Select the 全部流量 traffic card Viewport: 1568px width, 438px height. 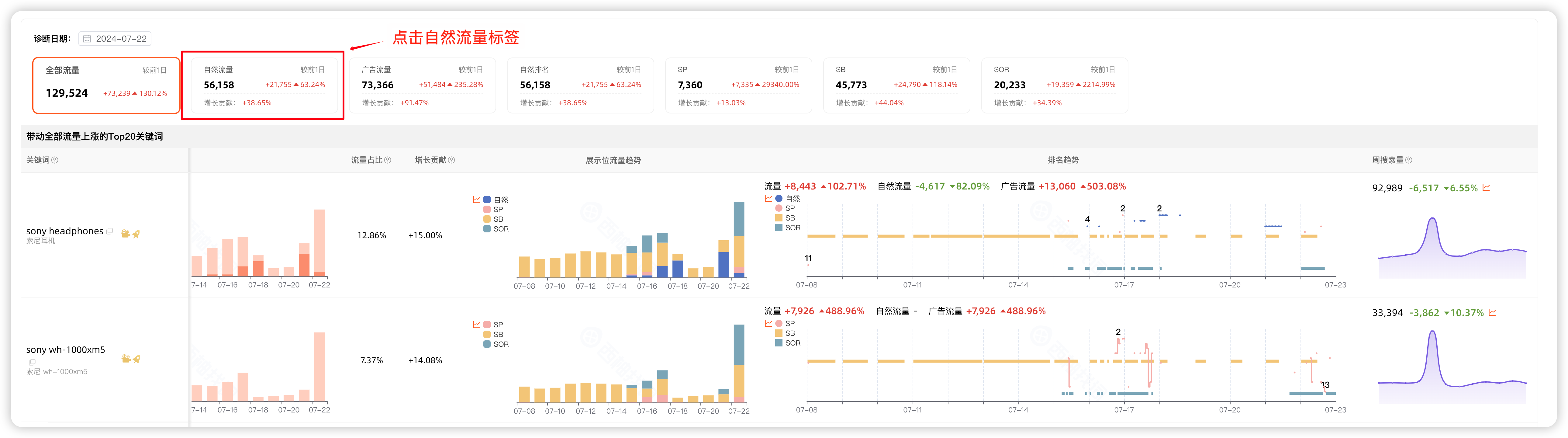pos(106,85)
